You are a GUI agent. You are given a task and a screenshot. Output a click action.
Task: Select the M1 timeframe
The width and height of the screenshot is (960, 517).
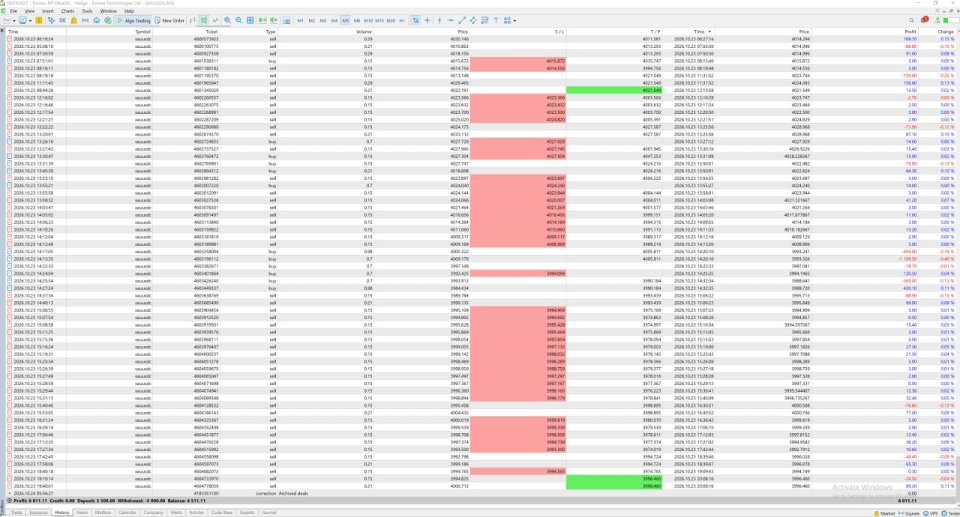pyautogui.click(x=300, y=20)
